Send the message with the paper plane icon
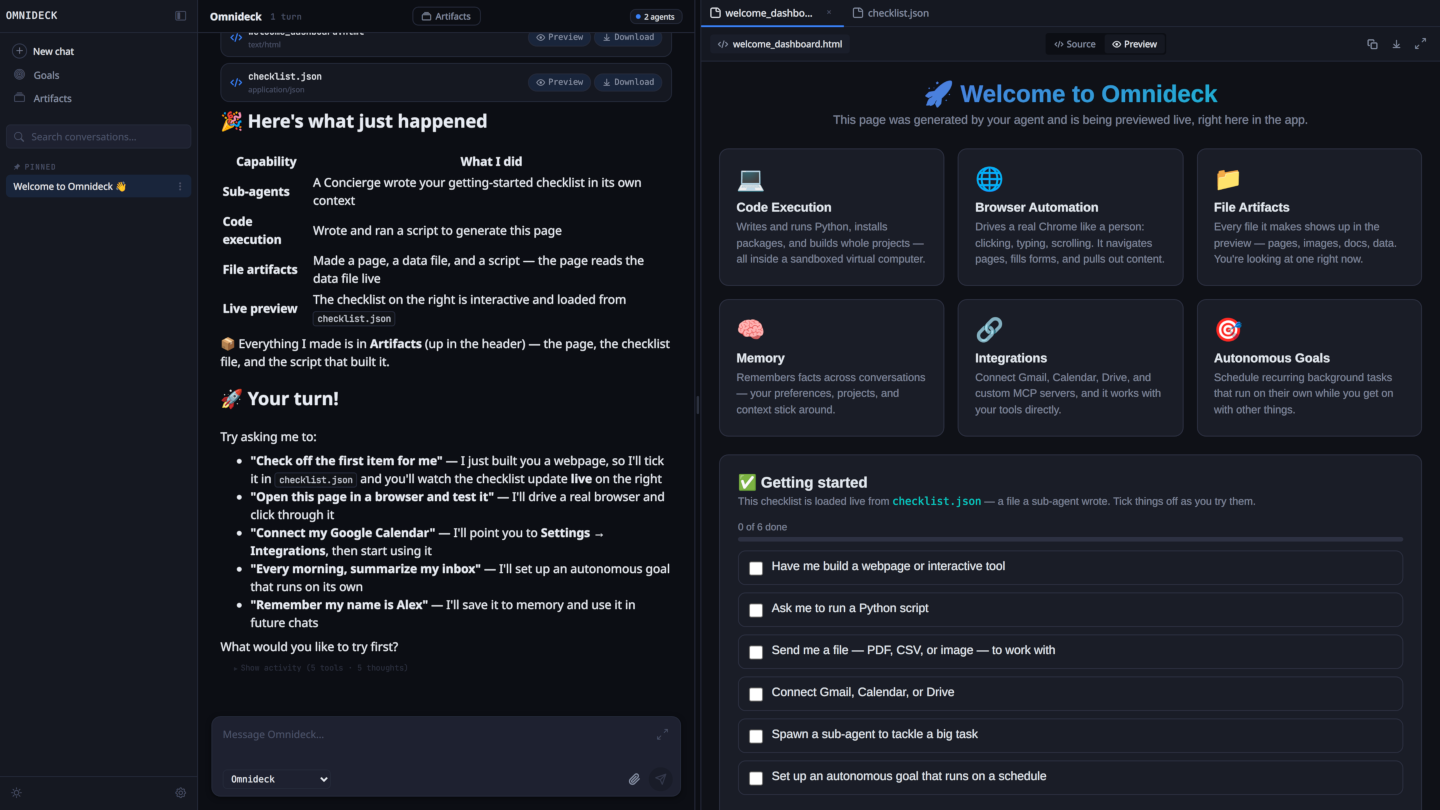 [660, 779]
